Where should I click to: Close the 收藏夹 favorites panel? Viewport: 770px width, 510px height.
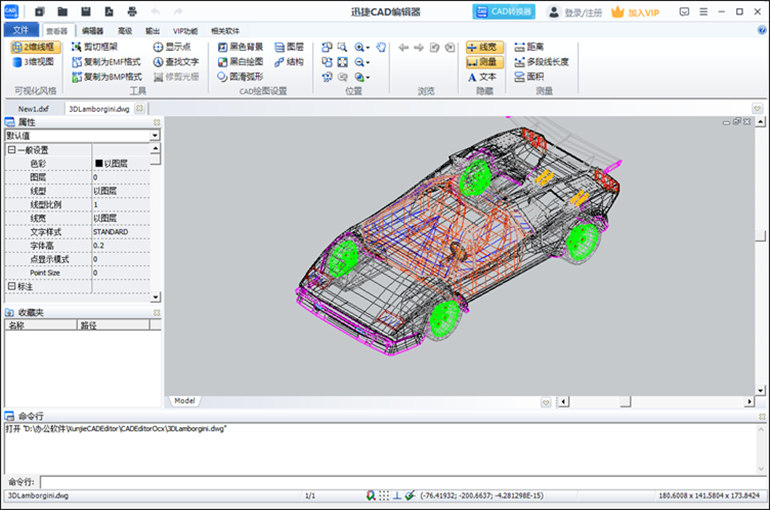(157, 313)
